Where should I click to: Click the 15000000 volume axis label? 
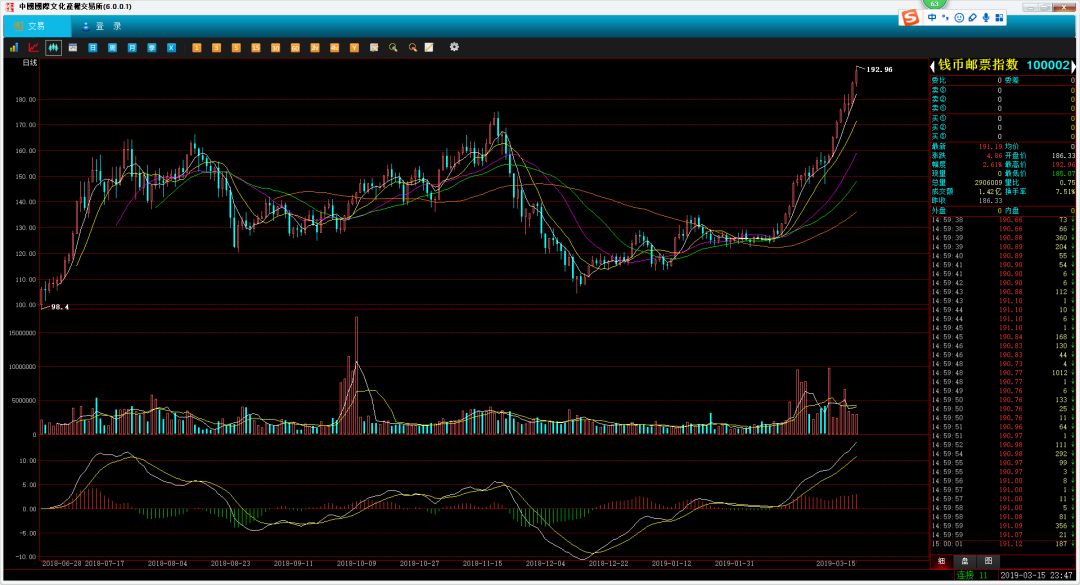pyautogui.click(x=22, y=333)
